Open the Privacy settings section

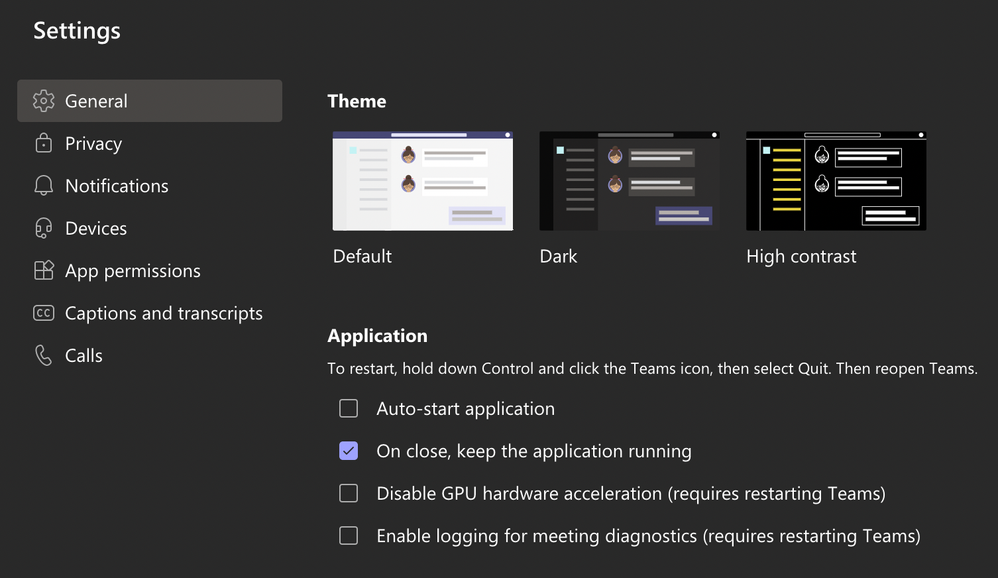tap(150, 143)
